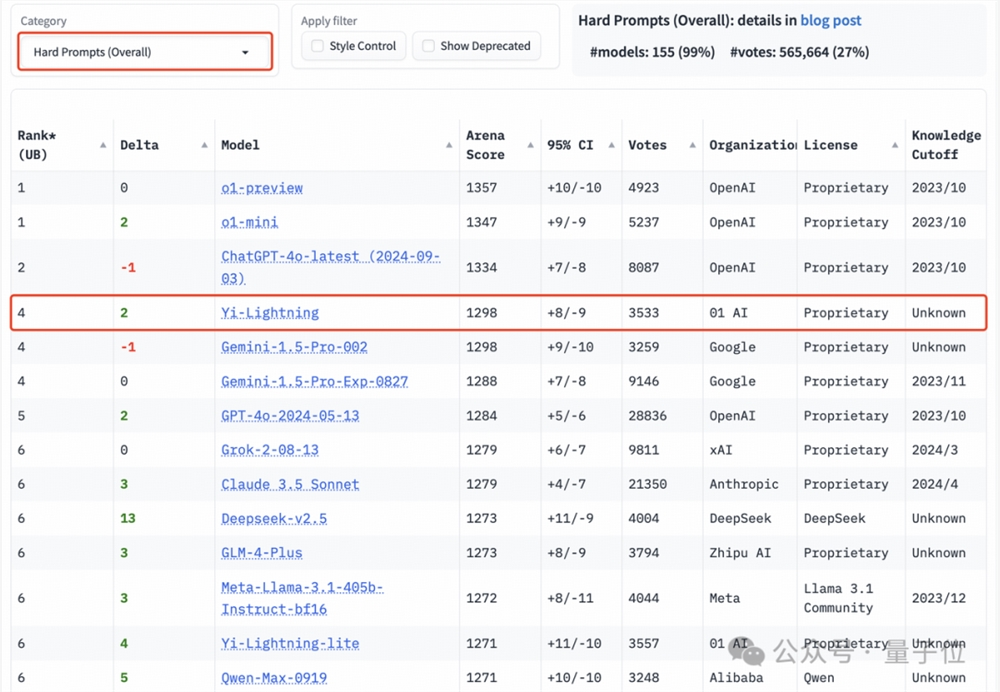The image size is (1000, 692).
Task: Open the o1-preview model link
Action: coord(262,188)
